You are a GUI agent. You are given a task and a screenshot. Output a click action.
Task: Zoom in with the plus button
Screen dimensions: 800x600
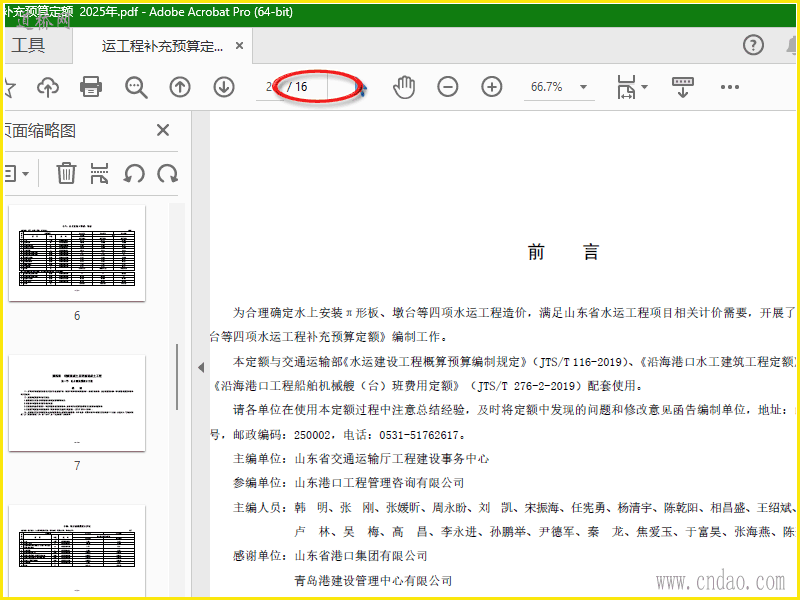coord(491,87)
